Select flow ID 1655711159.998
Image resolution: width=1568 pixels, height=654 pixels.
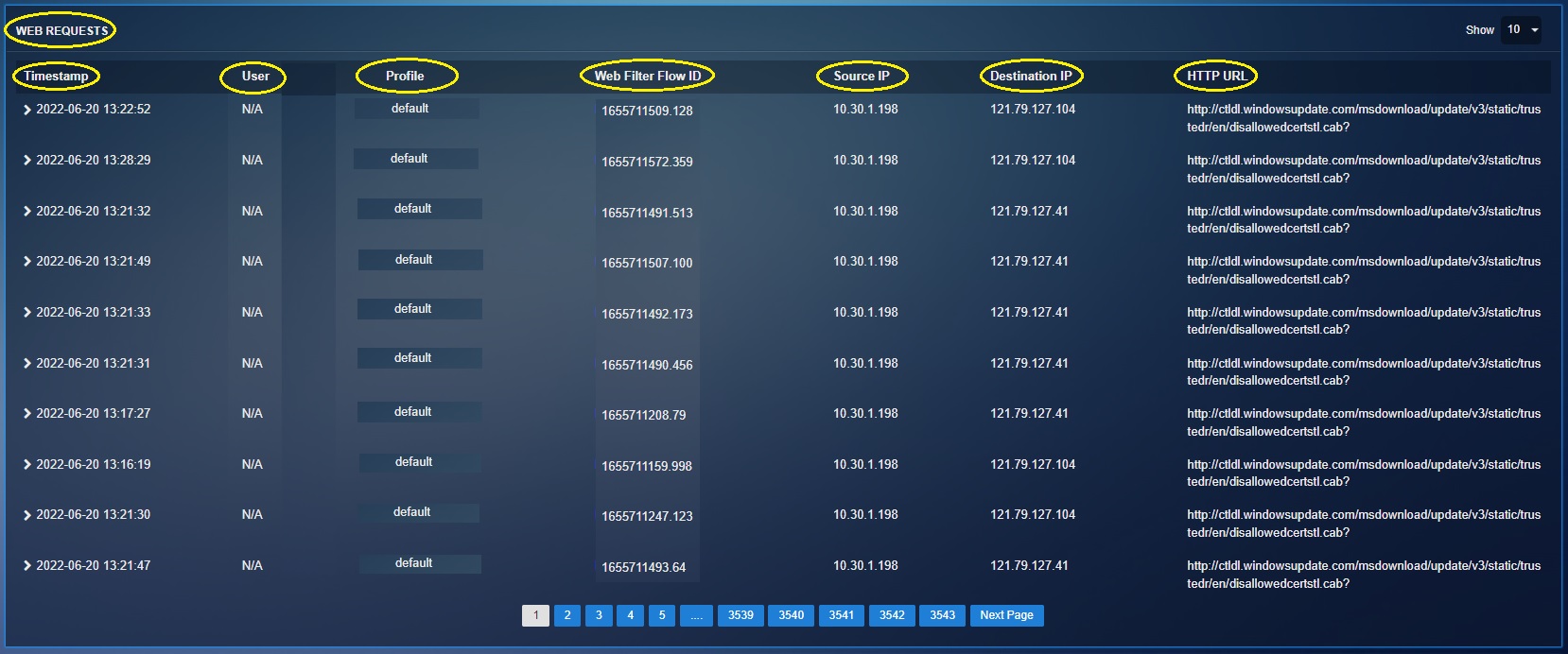647,467
